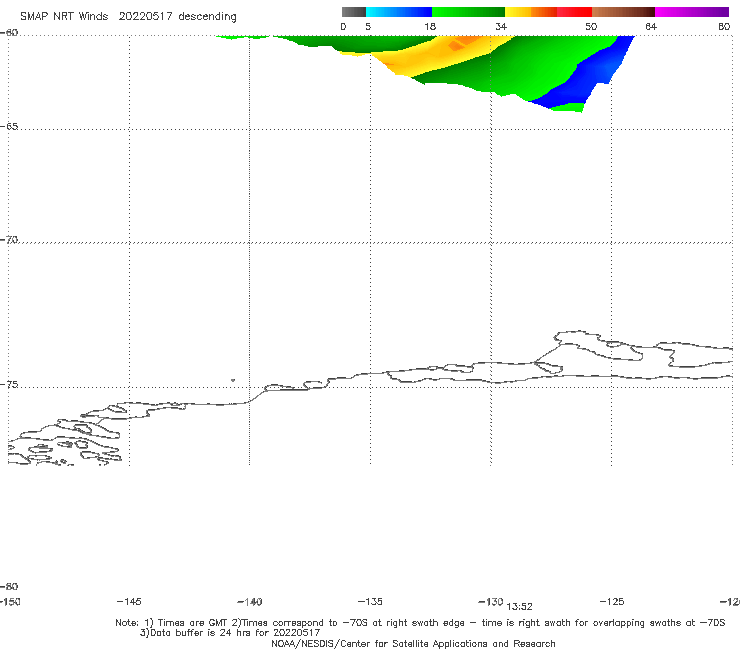The image size is (740, 650).
Task: Click the brown segment of the color scale
Action: click(623, 12)
